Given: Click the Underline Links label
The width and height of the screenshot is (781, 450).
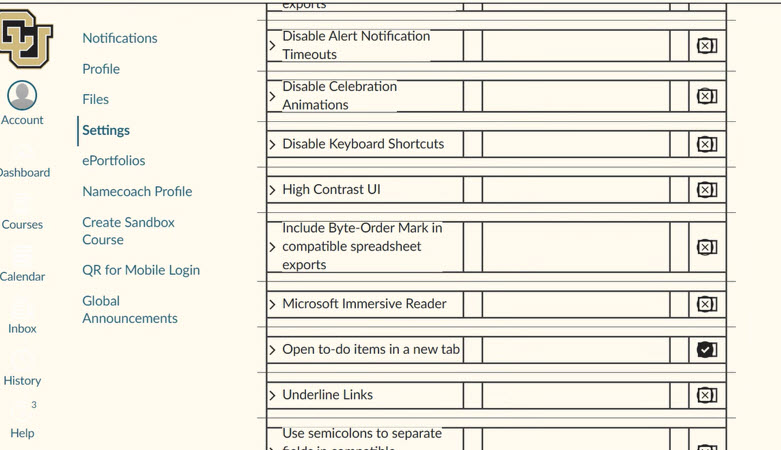Looking at the screenshot, I should (327, 395).
